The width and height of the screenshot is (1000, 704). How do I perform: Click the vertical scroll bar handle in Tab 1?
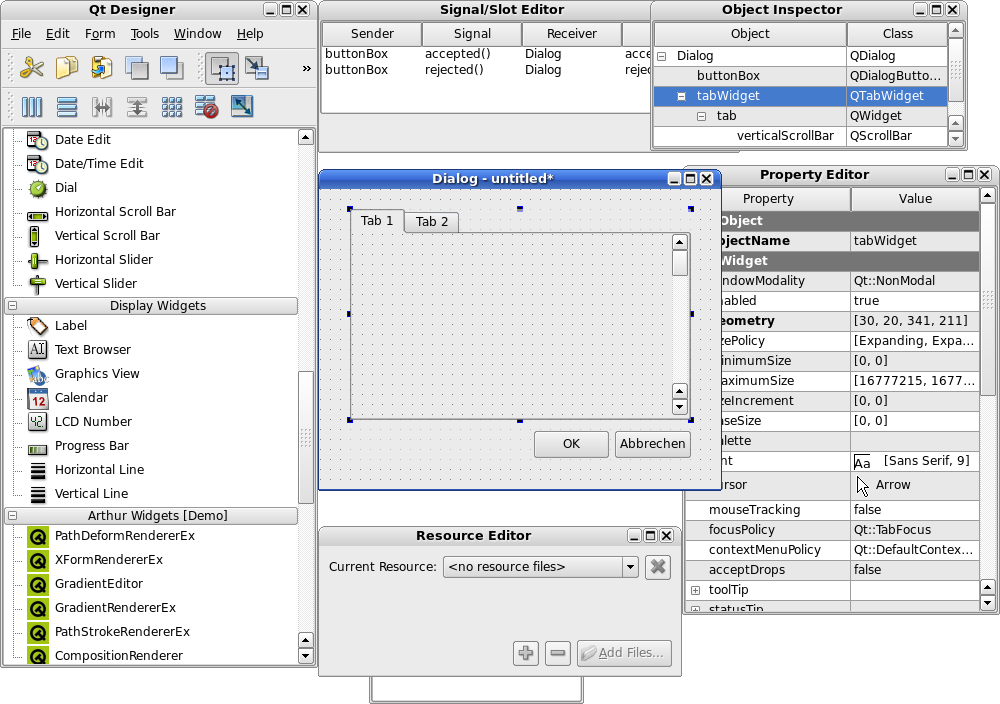(680, 263)
